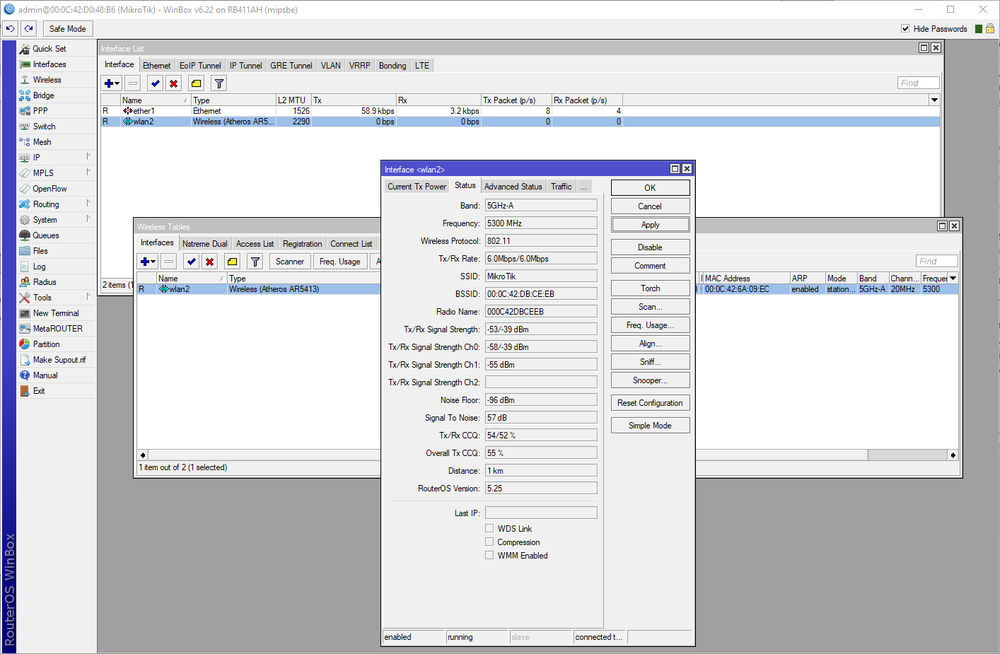Click the Torch button
The height and width of the screenshot is (654, 1000).
650,288
